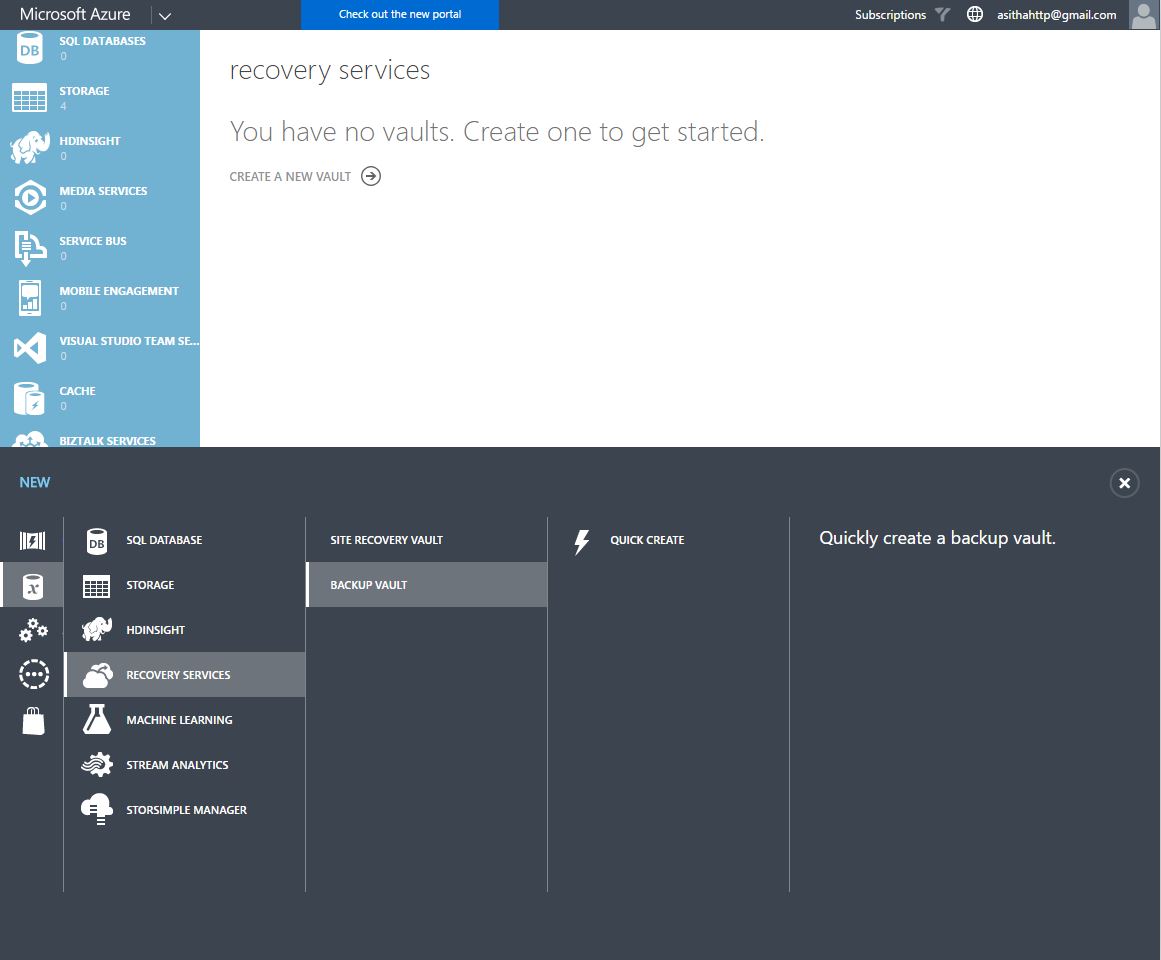Click SERVICE BUS sidebar label
The width and height of the screenshot is (1161, 960).
[x=93, y=241]
